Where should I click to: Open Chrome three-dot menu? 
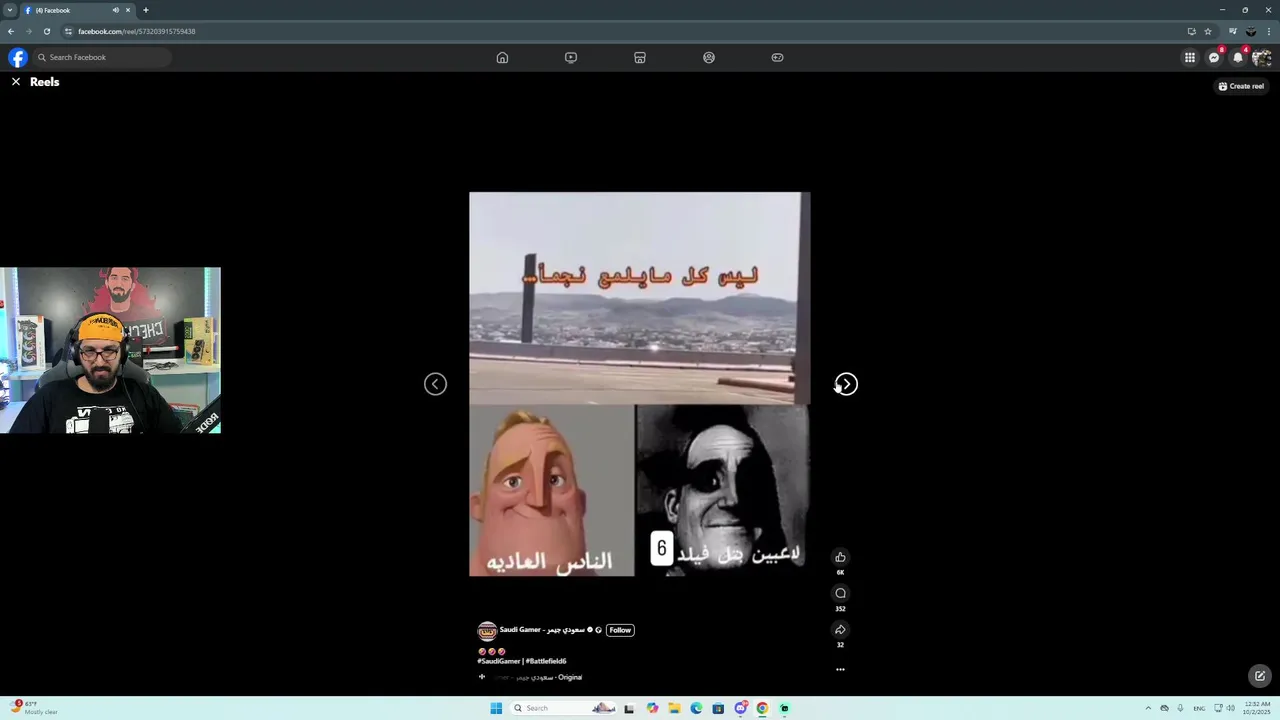[x=1269, y=31]
